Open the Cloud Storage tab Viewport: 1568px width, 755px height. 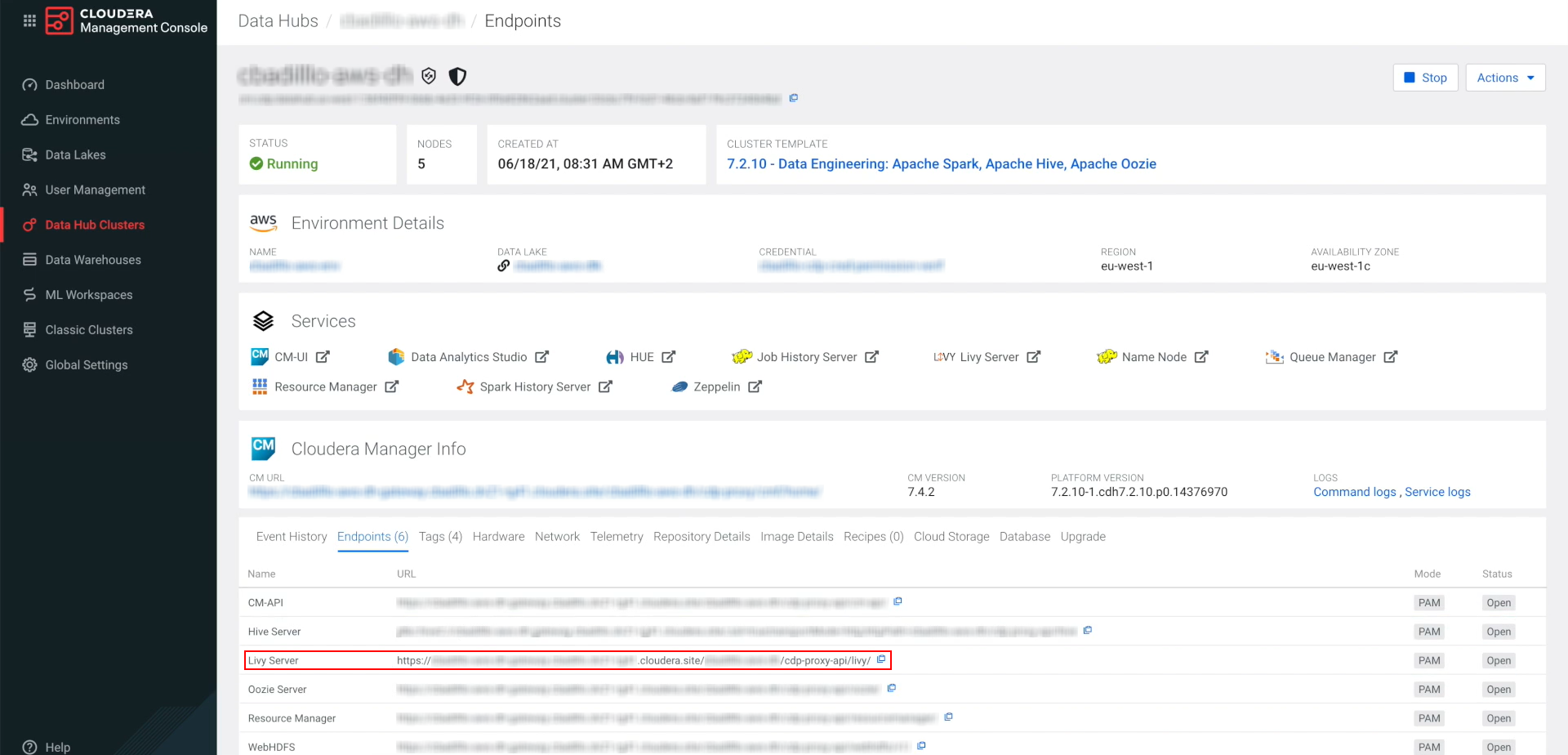tap(951, 537)
